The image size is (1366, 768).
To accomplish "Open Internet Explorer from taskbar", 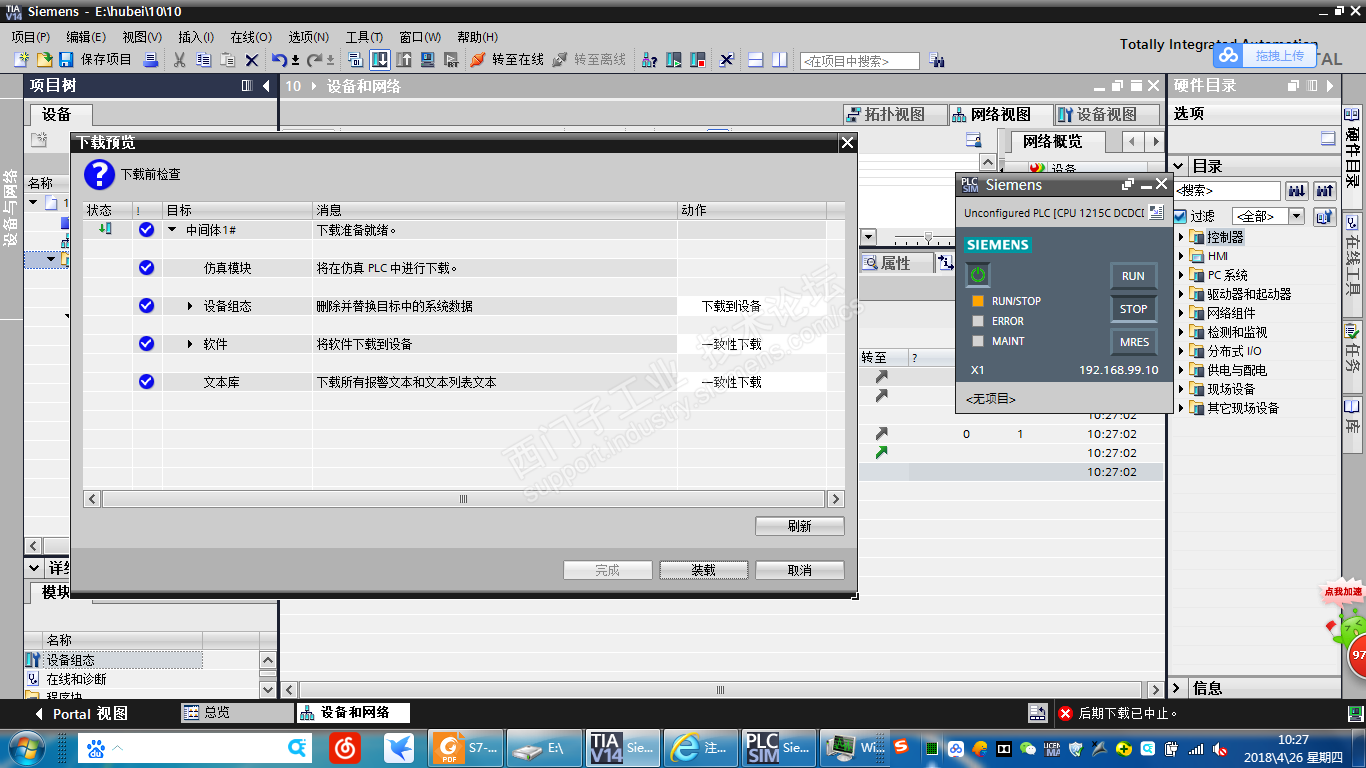I will pos(700,747).
